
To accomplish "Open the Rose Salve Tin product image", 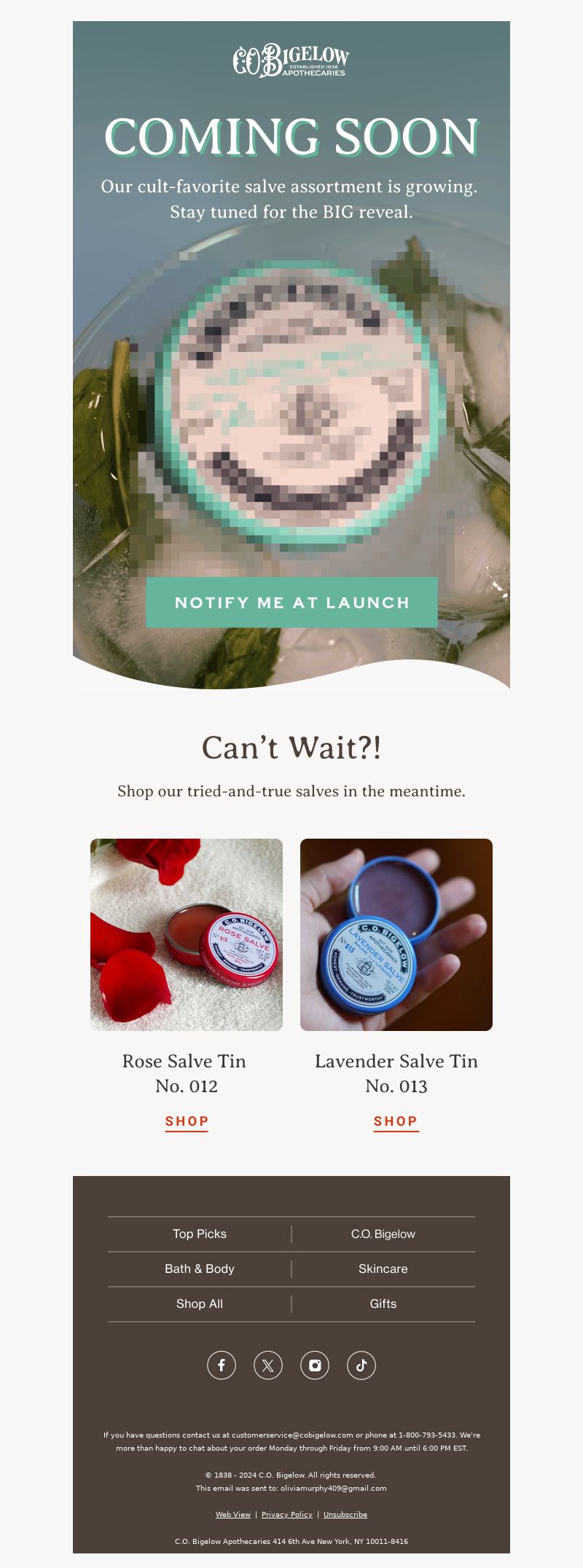I will pyautogui.click(x=187, y=935).
